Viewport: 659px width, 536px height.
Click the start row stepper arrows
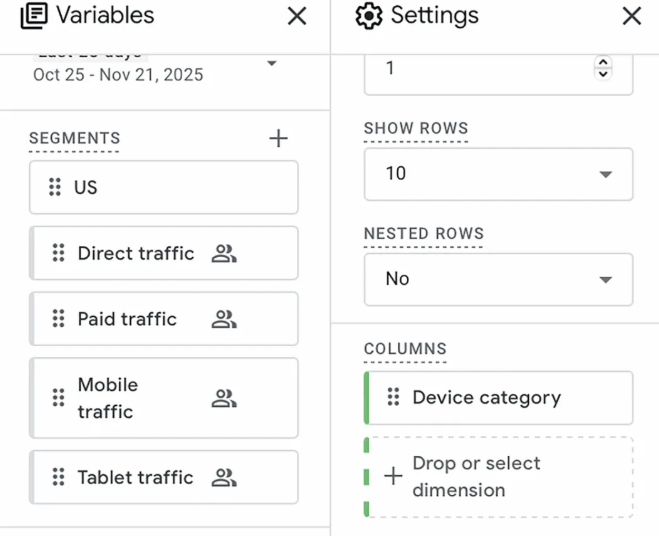click(x=602, y=68)
